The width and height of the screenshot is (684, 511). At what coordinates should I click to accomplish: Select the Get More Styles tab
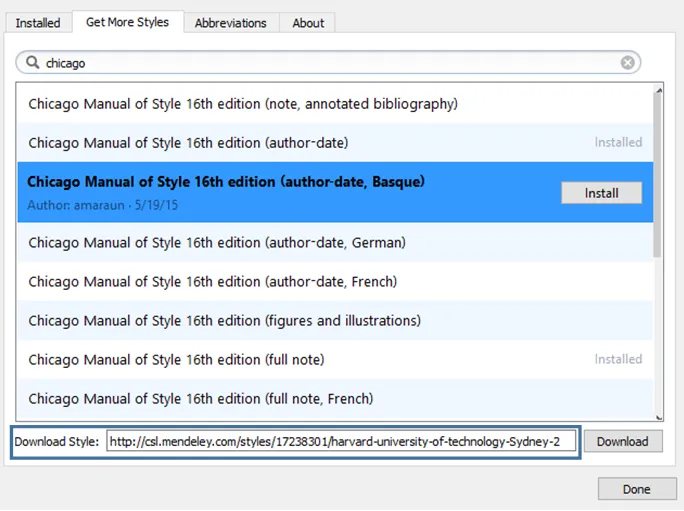pos(127,22)
